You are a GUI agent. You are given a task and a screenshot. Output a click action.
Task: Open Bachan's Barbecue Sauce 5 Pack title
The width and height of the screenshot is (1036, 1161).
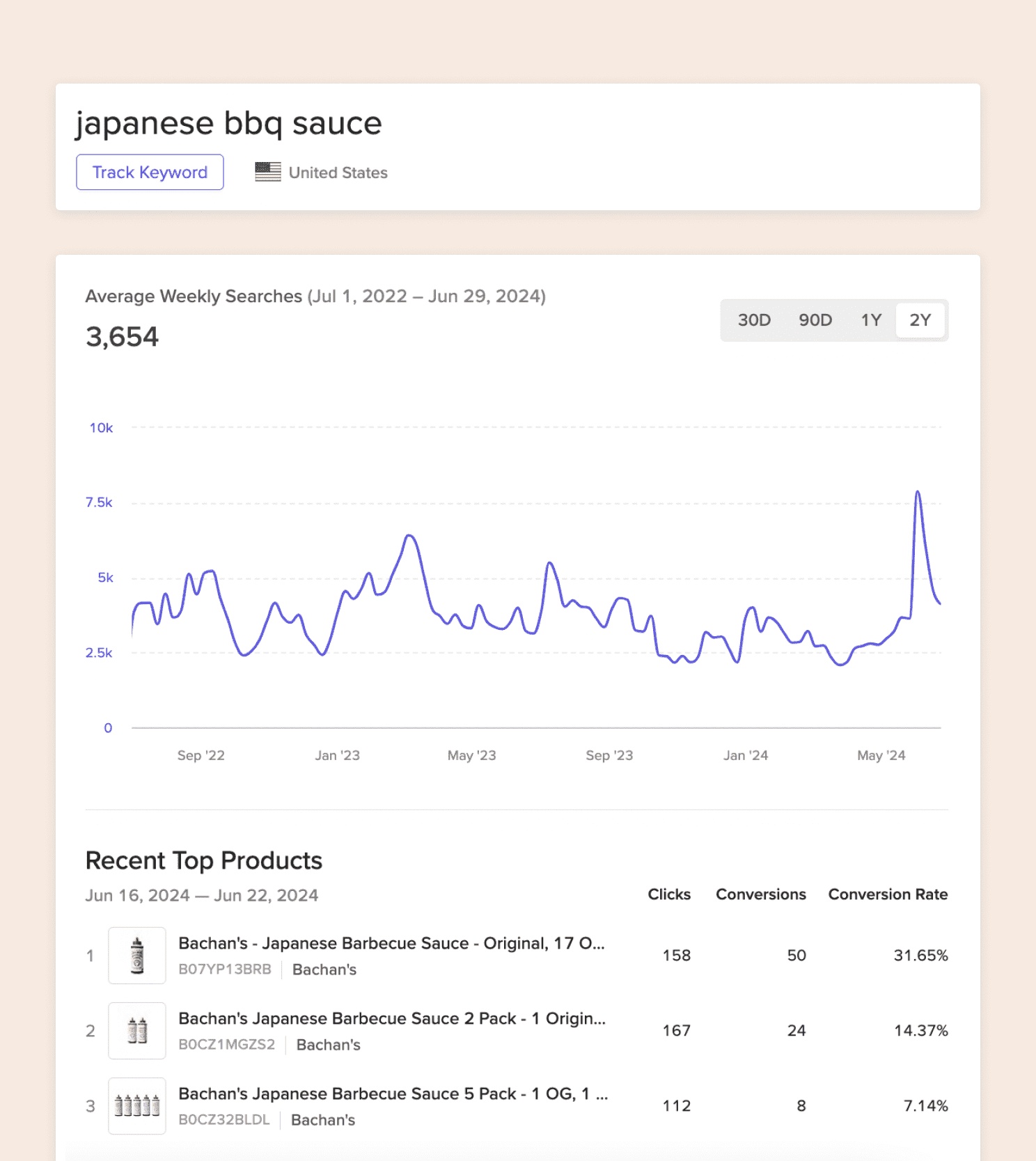pyautogui.click(x=393, y=1093)
